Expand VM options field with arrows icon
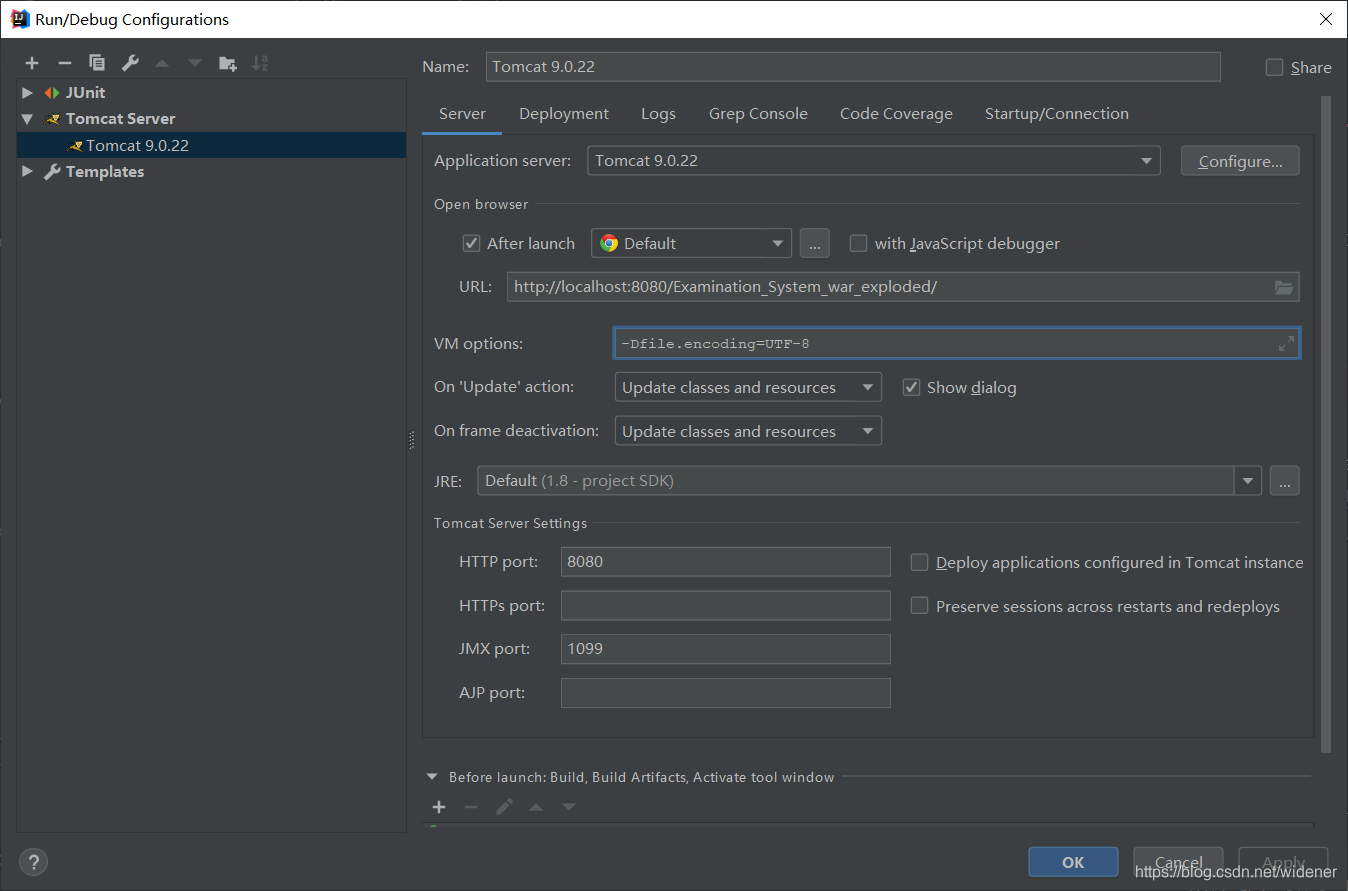The height and width of the screenshot is (891, 1348). (x=1286, y=344)
